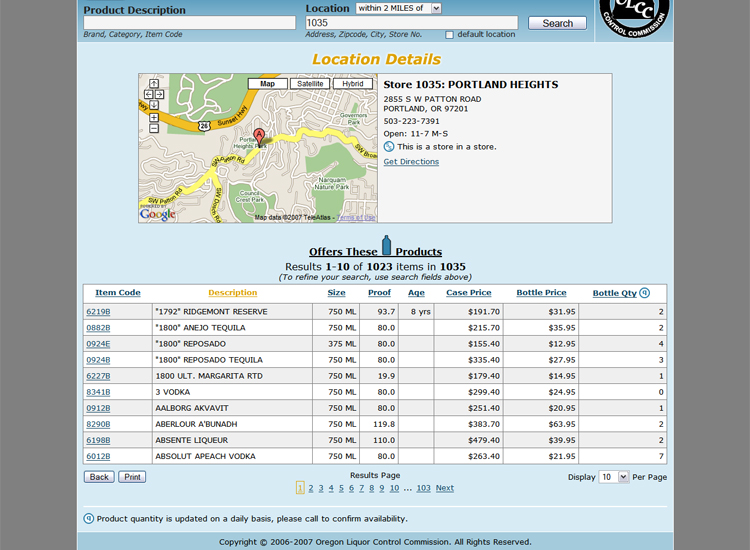The width and height of the screenshot is (750, 550).
Task: Open item code 0924B
Action: pyautogui.click(x=98, y=360)
